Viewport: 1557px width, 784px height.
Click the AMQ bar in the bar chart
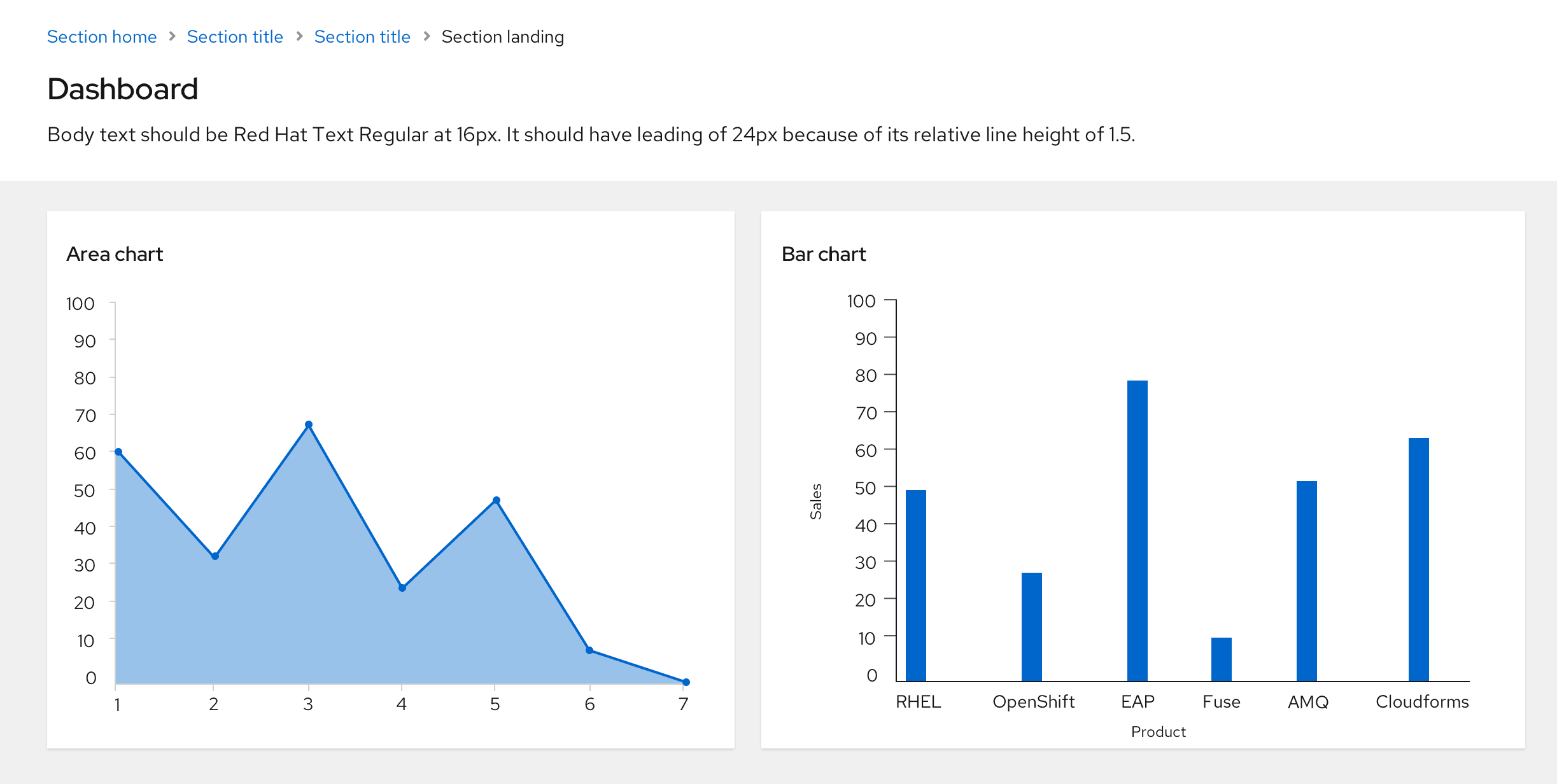tap(1307, 581)
